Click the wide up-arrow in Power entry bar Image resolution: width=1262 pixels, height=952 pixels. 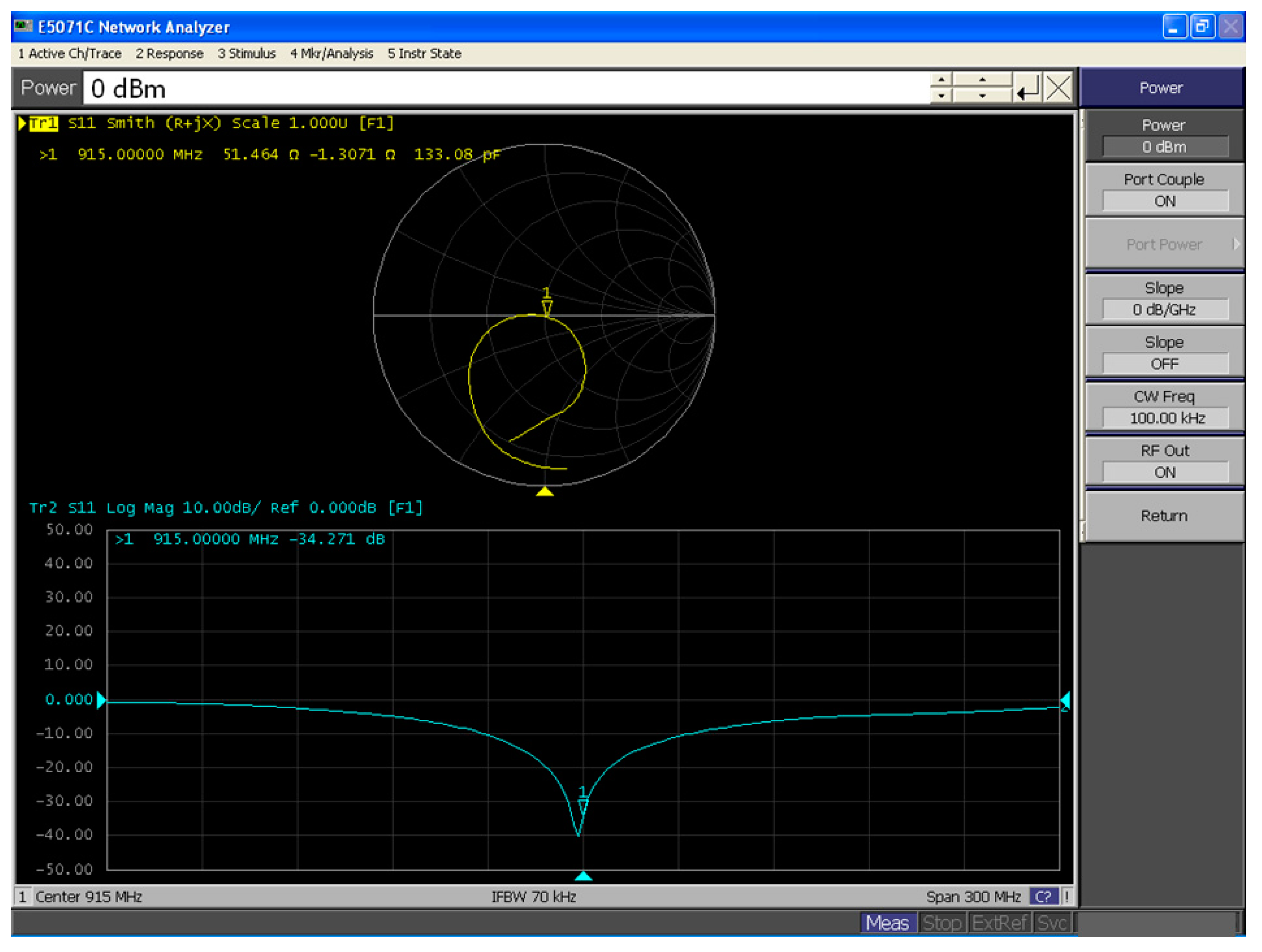[x=982, y=80]
